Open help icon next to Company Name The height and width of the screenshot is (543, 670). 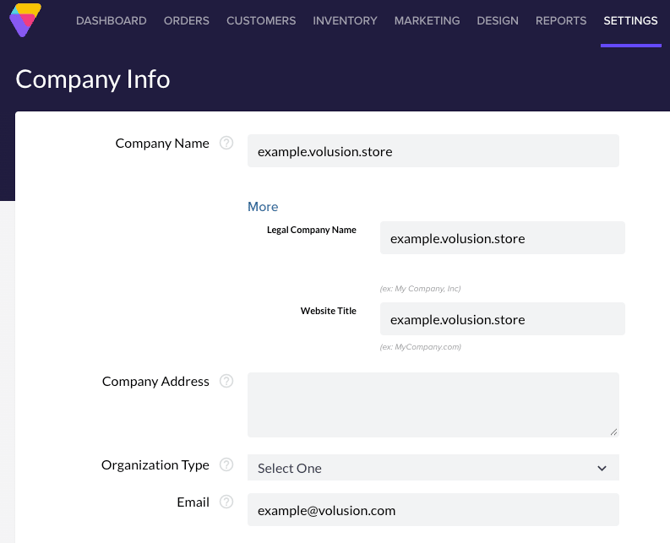(226, 143)
